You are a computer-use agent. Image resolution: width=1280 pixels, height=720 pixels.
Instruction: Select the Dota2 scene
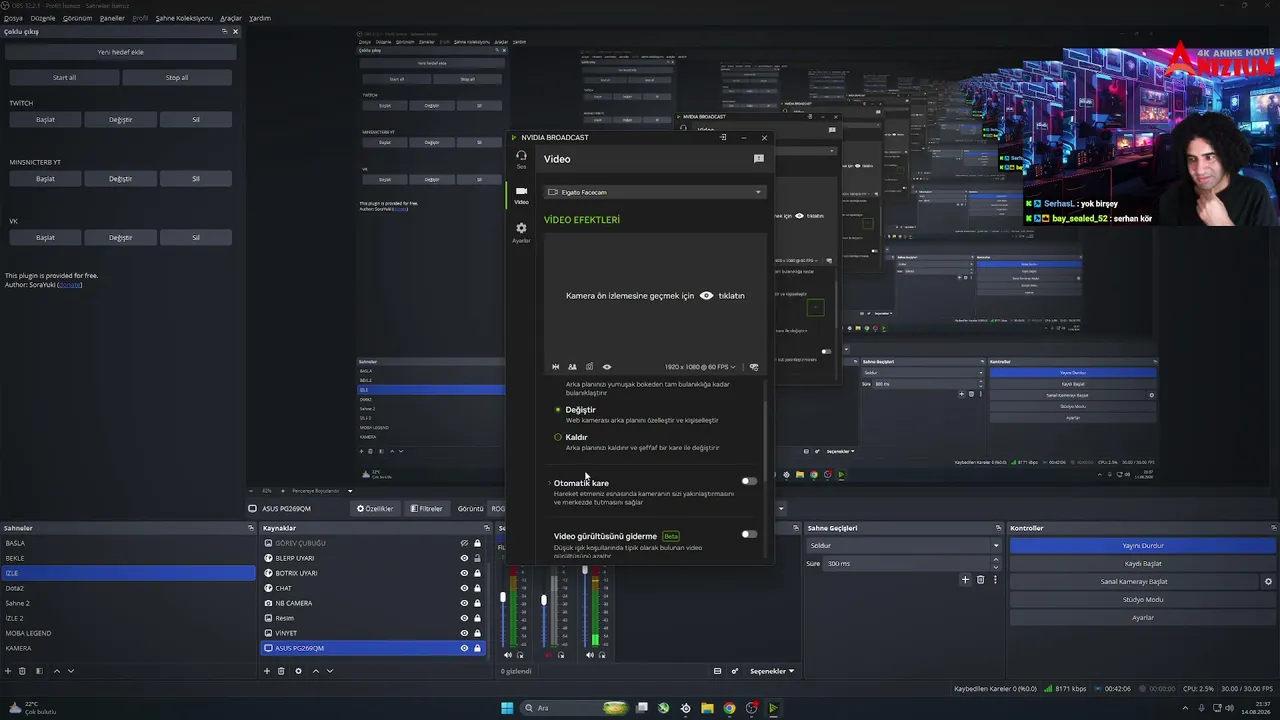click(128, 588)
